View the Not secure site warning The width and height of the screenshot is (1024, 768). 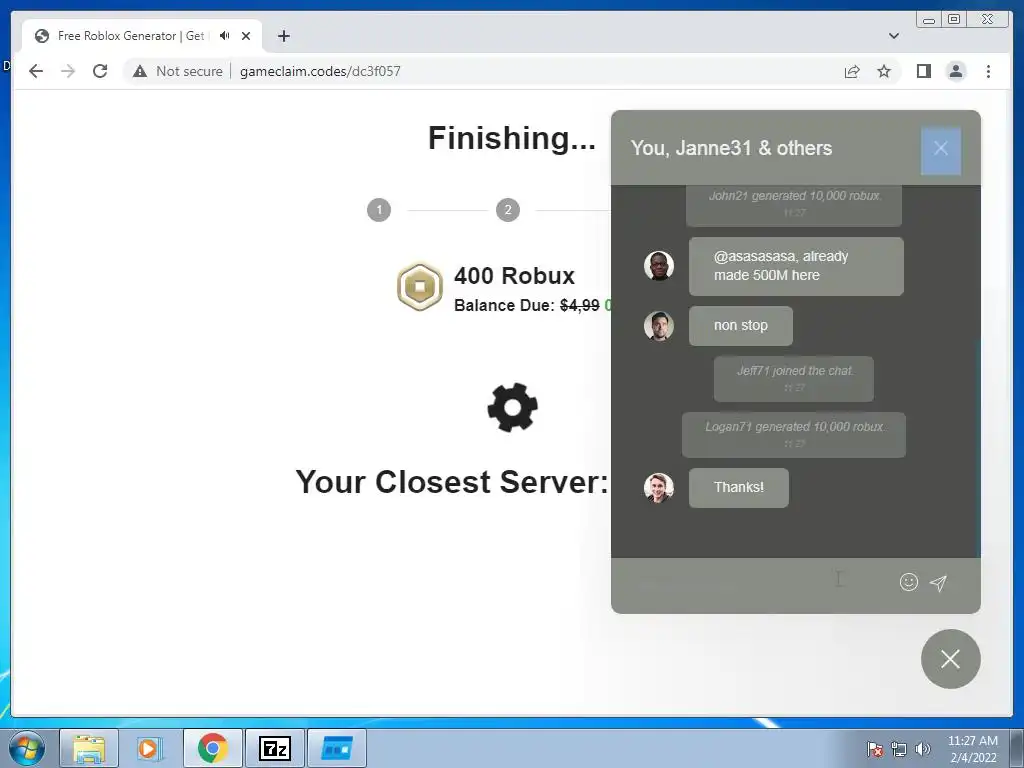pyautogui.click(x=178, y=71)
